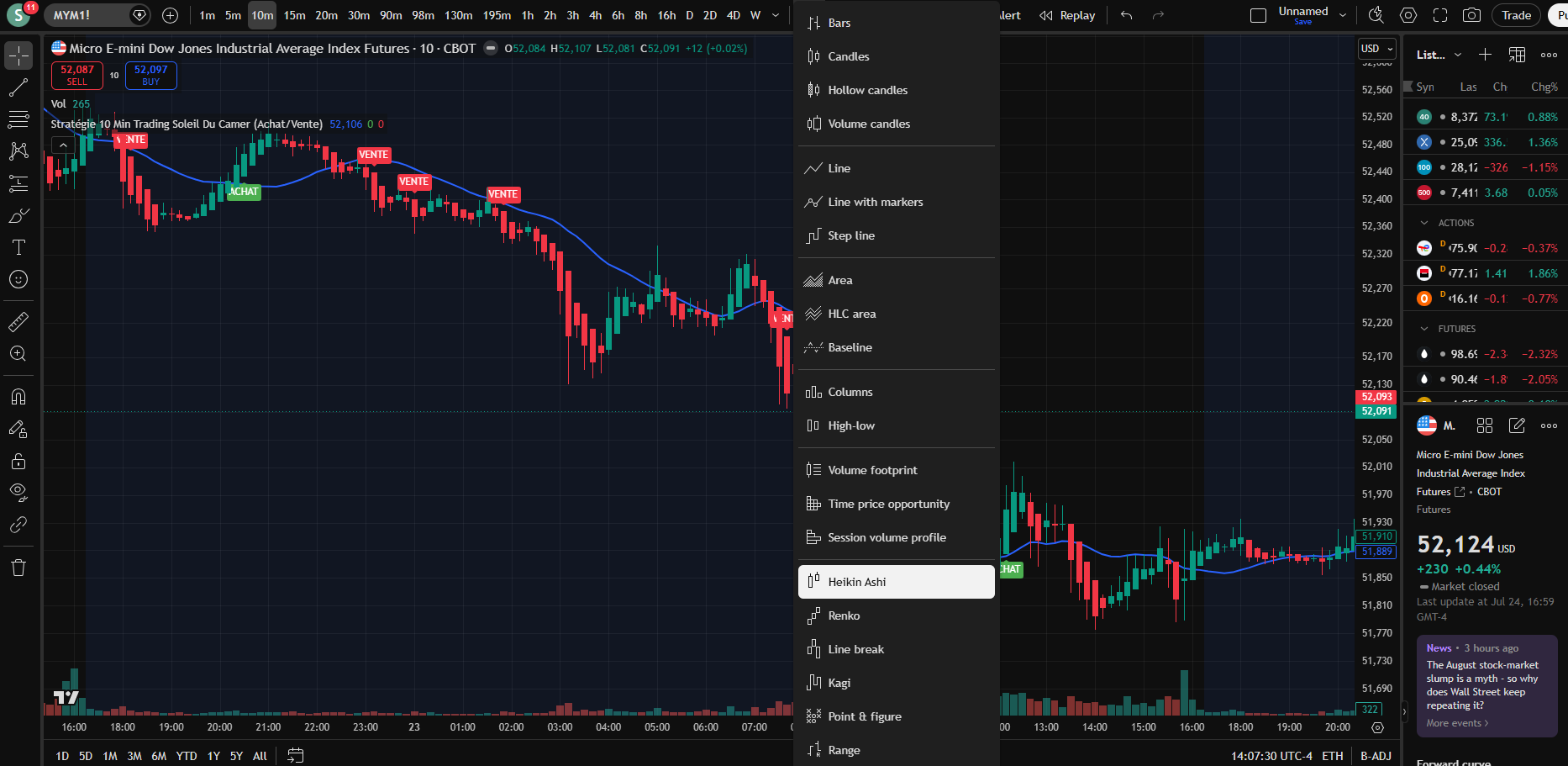This screenshot has width=1568, height=766.
Task: Open the USD currency dropdown
Action: point(1376,49)
